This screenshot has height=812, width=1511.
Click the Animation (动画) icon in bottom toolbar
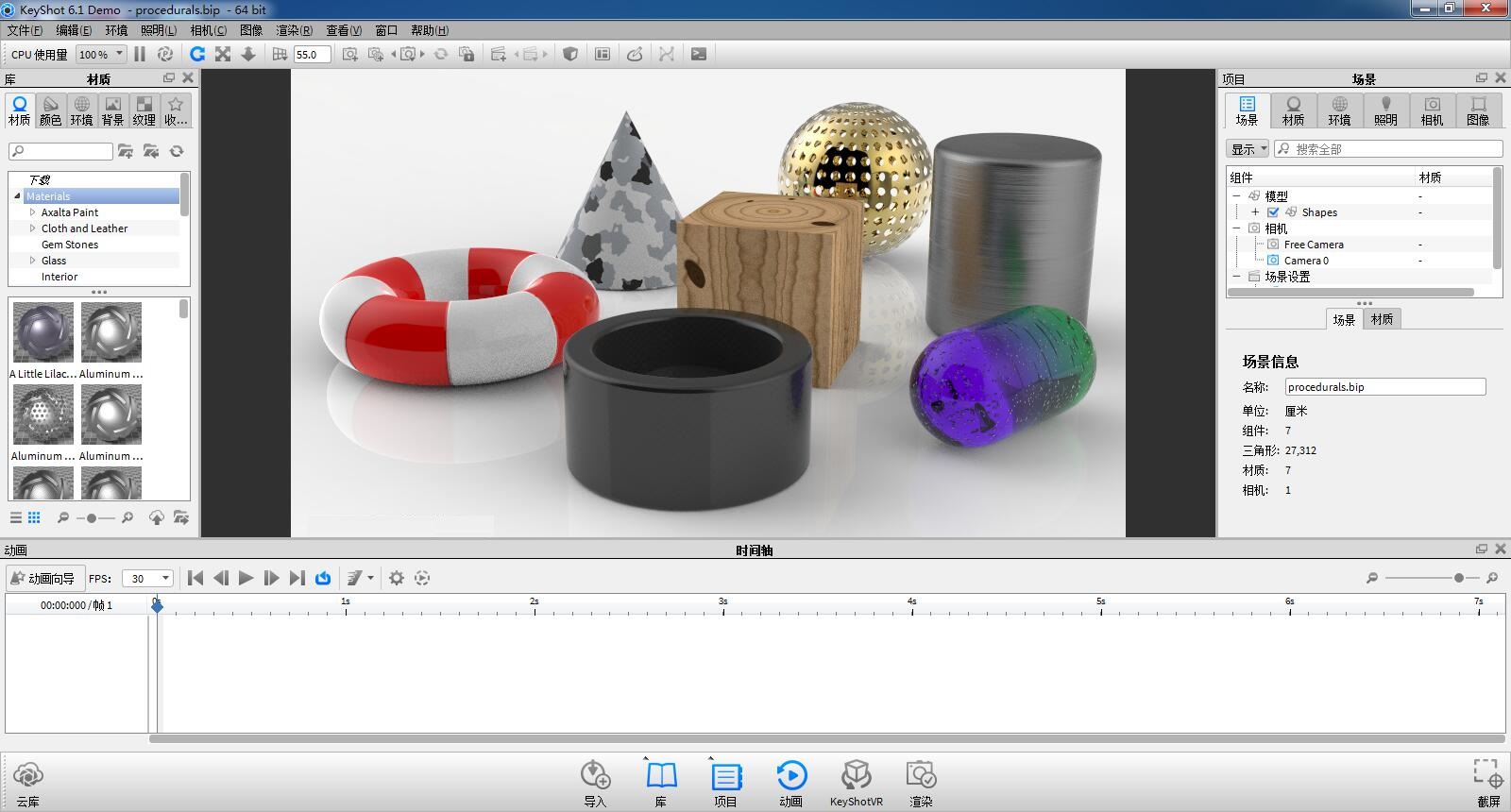790,777
